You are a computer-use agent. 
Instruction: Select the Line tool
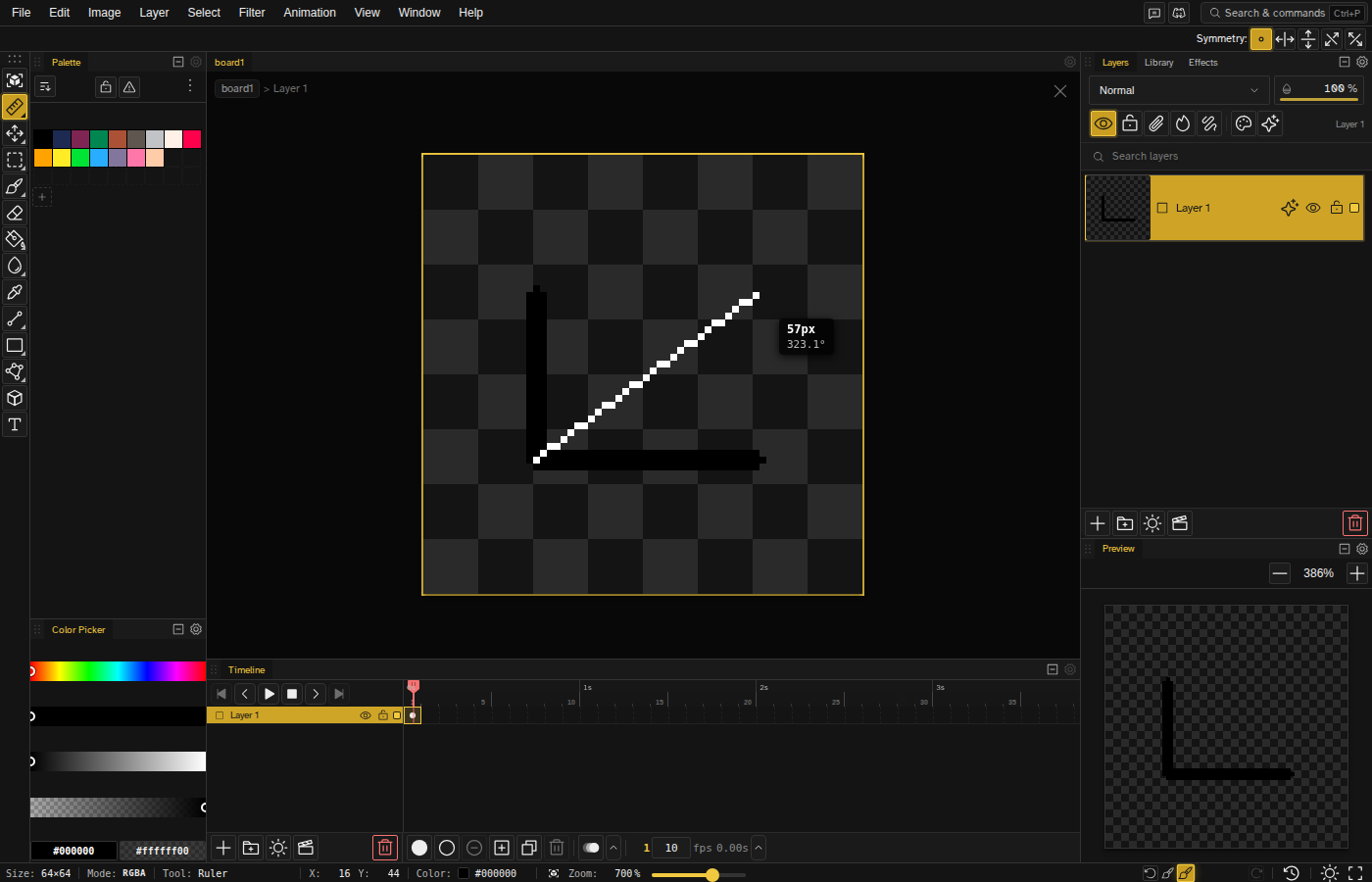(x=15, y=318)
